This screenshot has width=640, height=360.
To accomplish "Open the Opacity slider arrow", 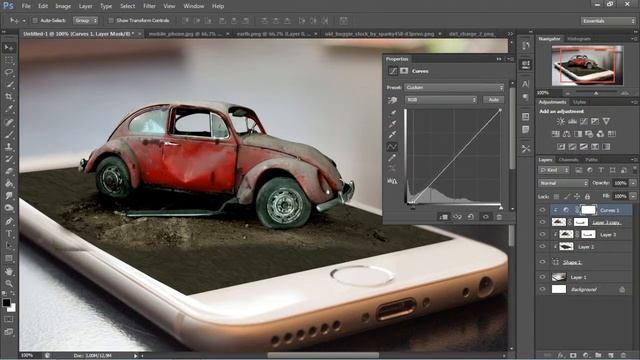I will (633, 183).
